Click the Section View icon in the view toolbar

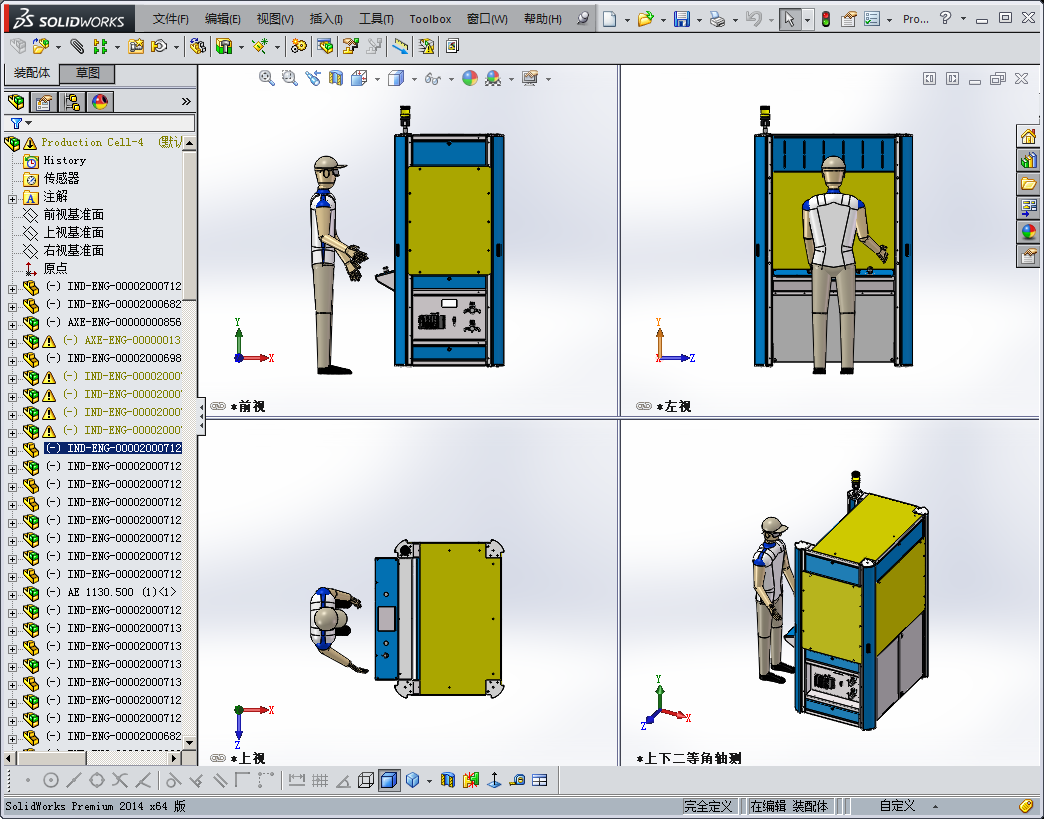pos(336,78)
